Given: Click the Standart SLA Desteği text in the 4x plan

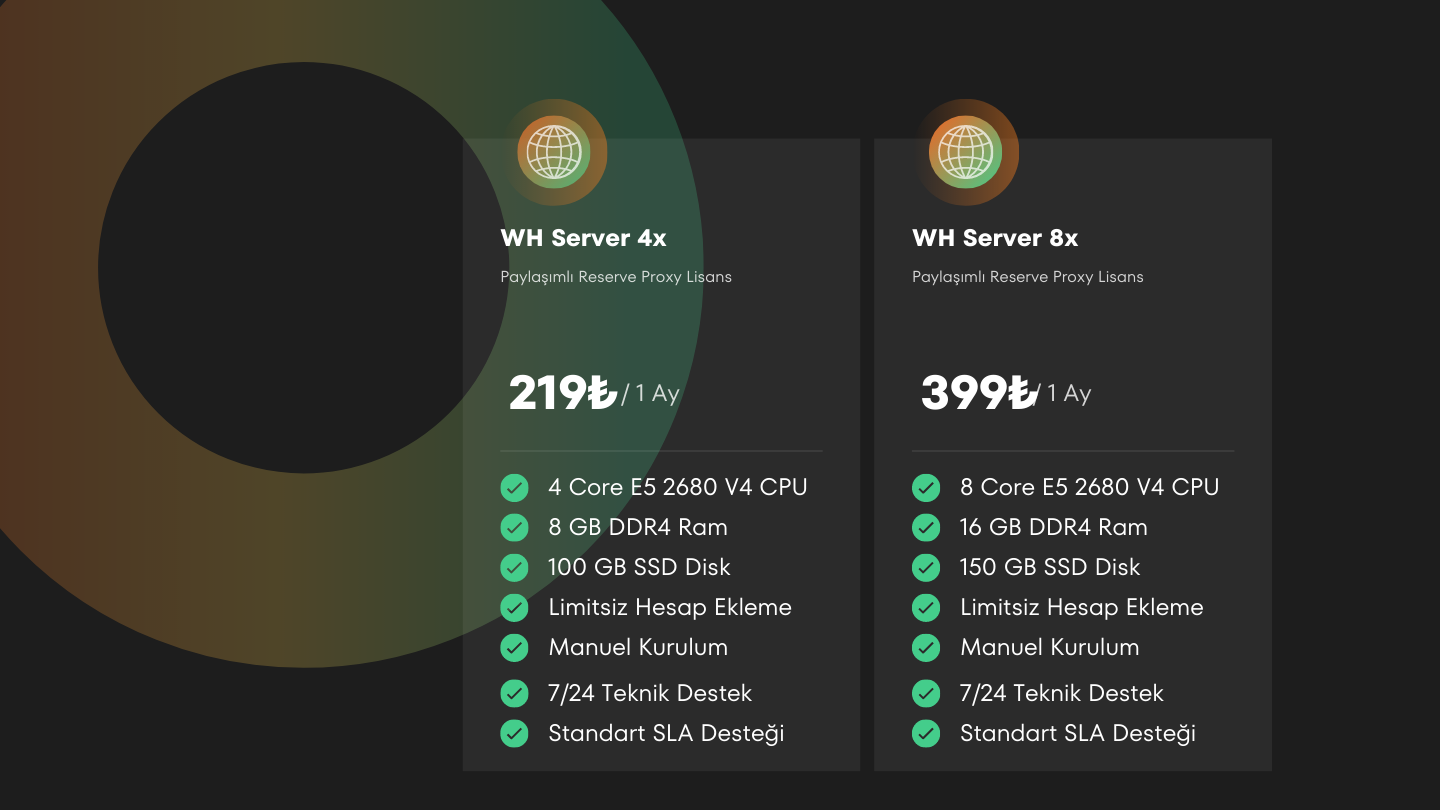Looking at the screenshot, I should click(x=666, y=734).
